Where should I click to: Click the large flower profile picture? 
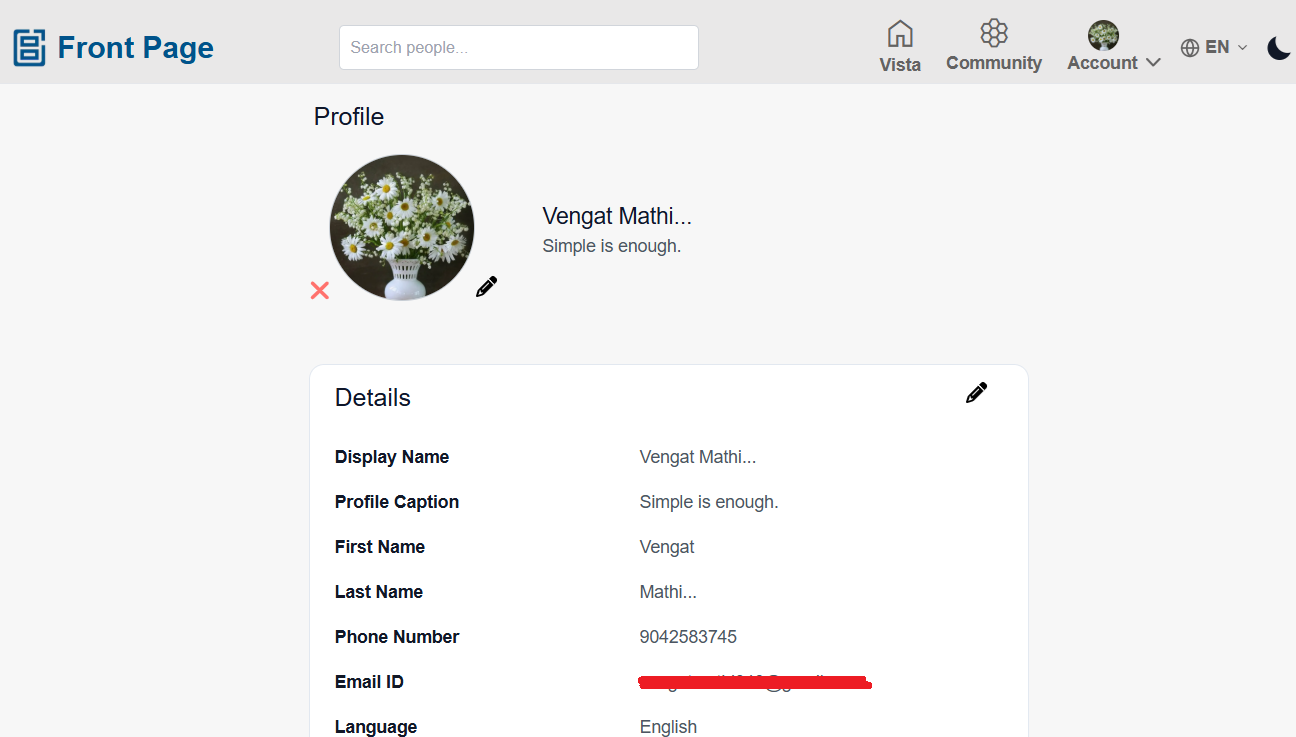[x=402, y=227]
